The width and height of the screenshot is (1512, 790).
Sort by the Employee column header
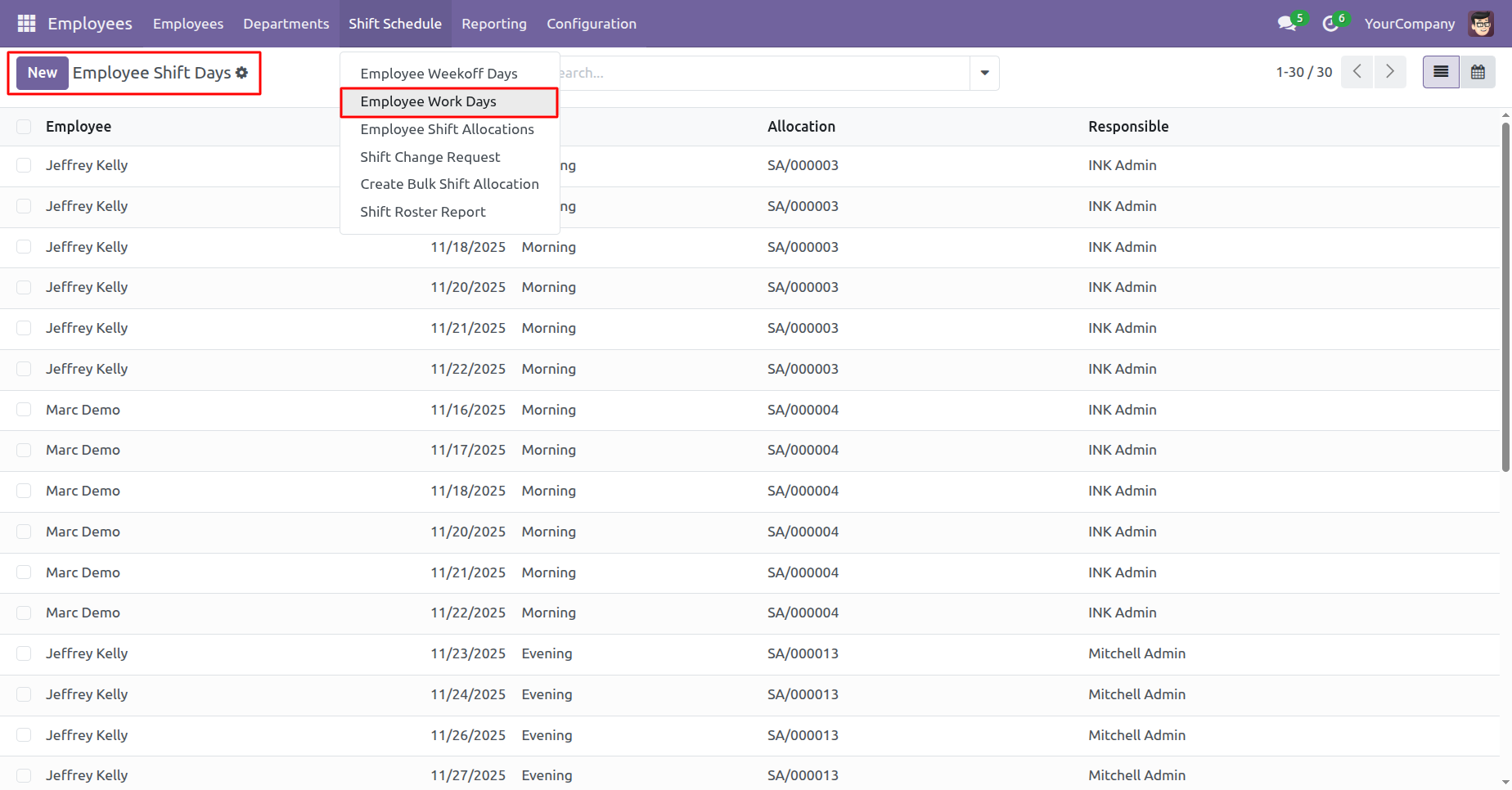[x=79, y=127]
